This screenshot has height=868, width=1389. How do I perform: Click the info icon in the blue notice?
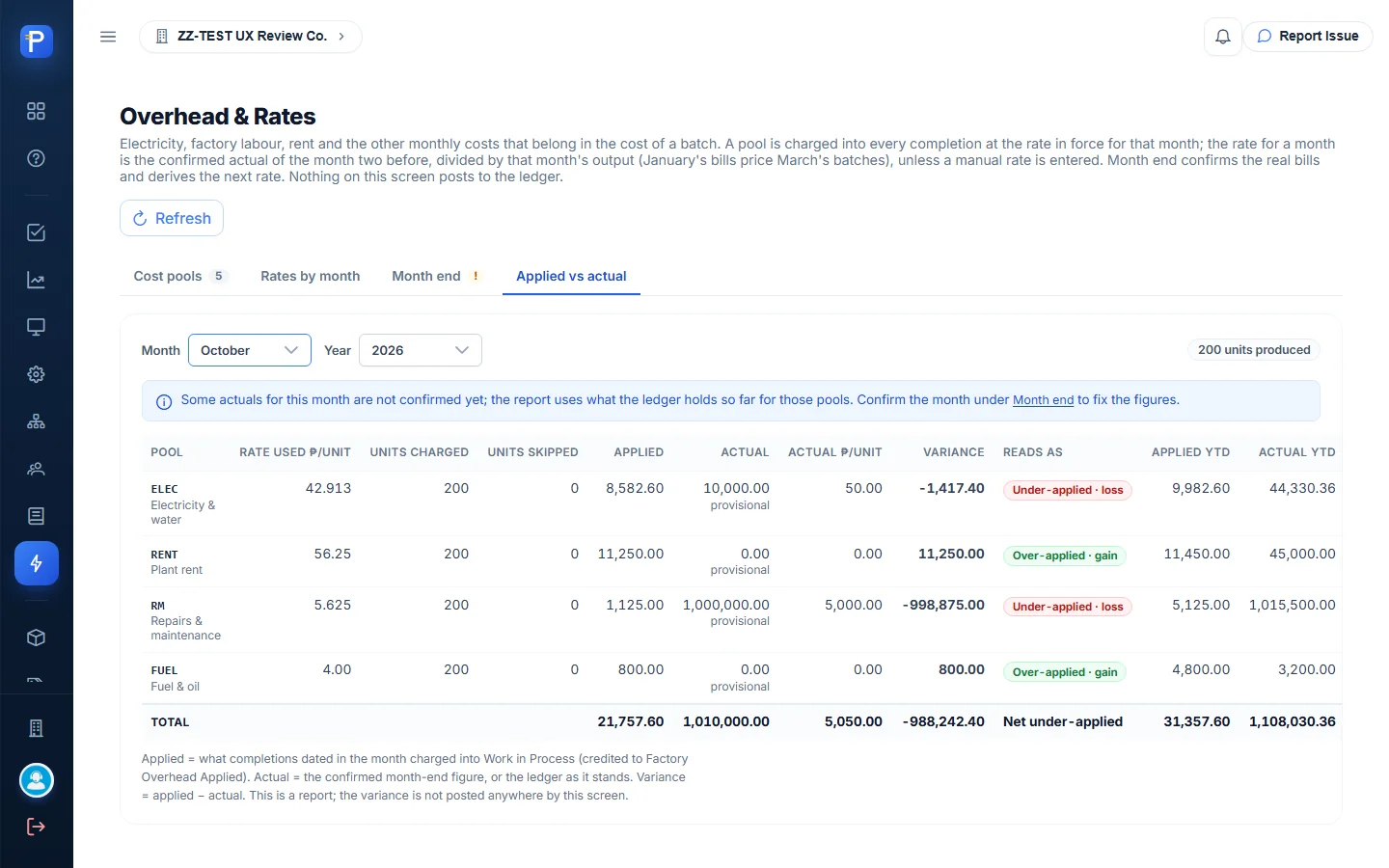pos(164,401)
